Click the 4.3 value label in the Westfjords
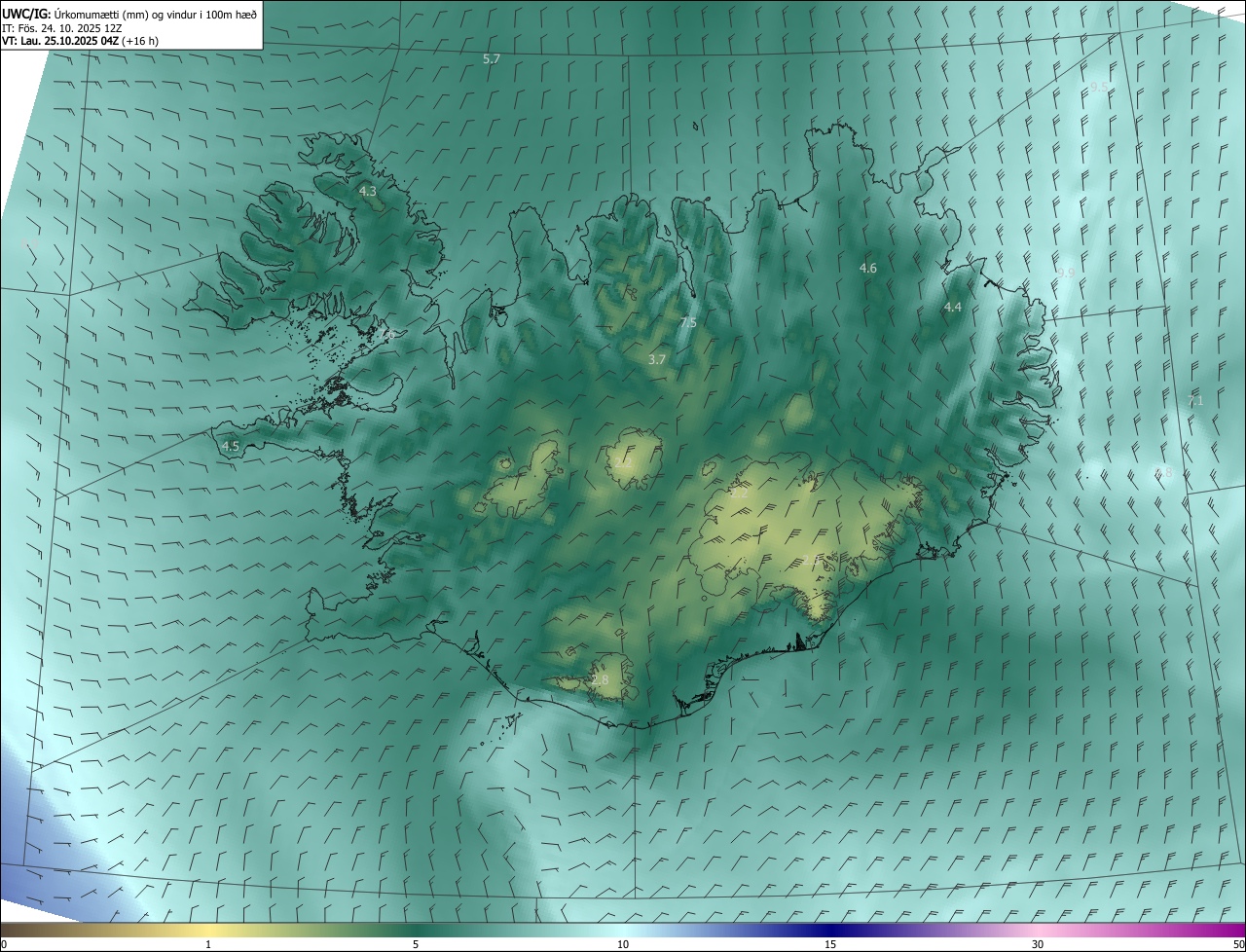The width and height of the screenshot is (1246, 952). (x=367, y=192)
